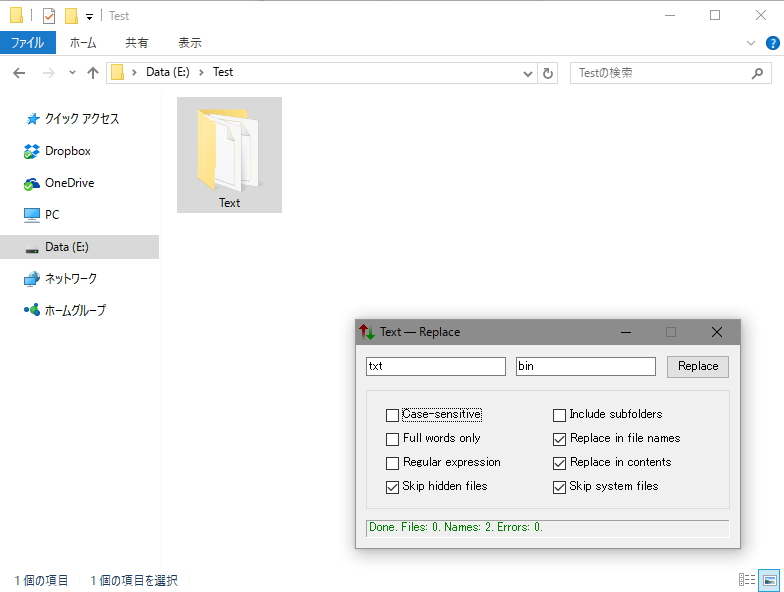Uncheck Skip system files
This screenshot has height=592, width=784.
[559, 487]
